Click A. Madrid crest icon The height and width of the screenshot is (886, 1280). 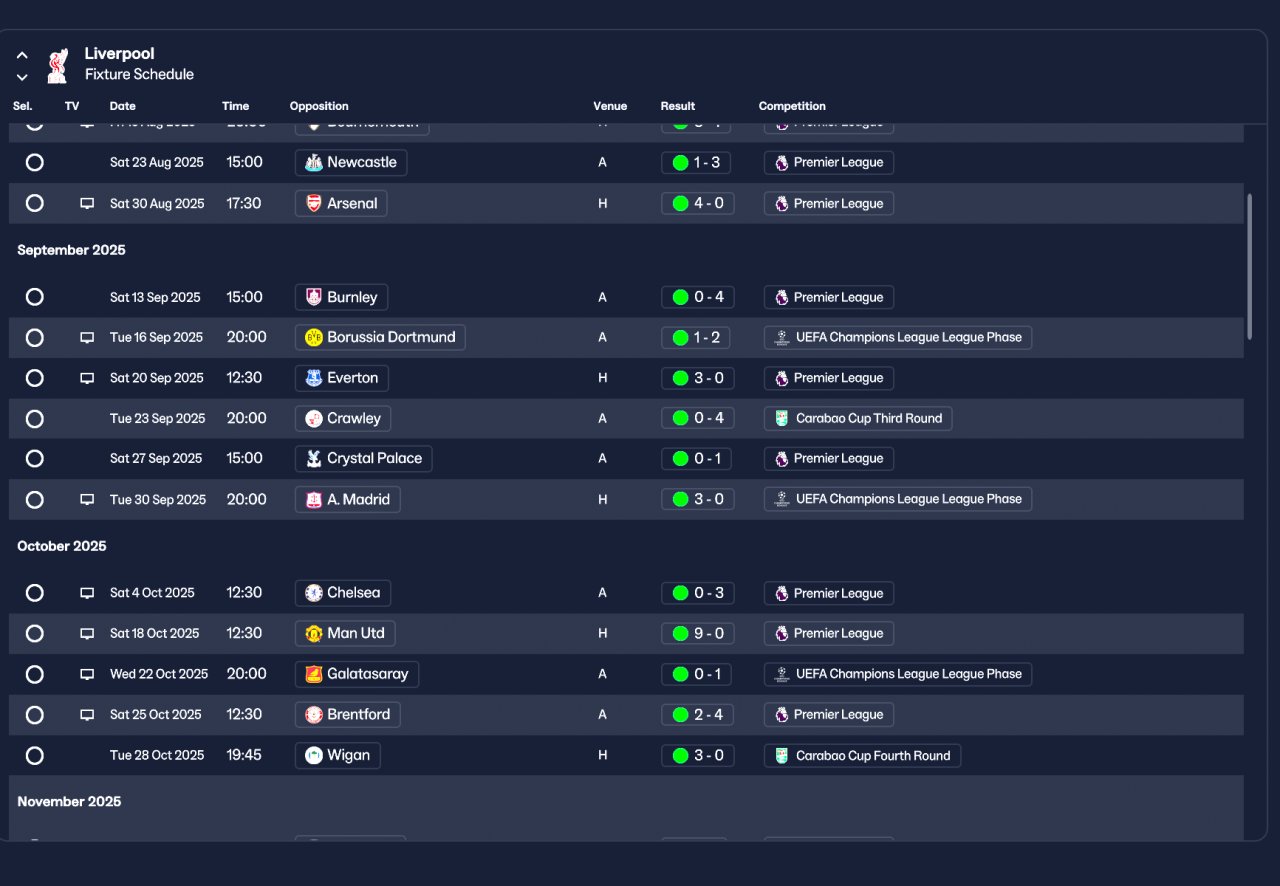click(x=313, y=499)
